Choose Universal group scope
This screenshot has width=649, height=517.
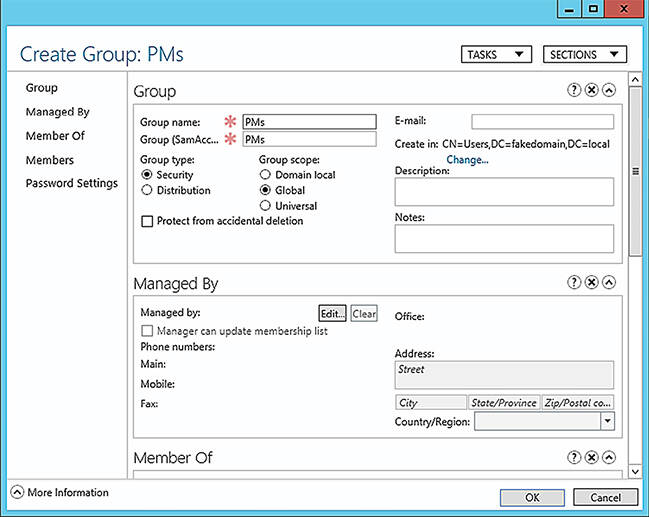[265, 206]
